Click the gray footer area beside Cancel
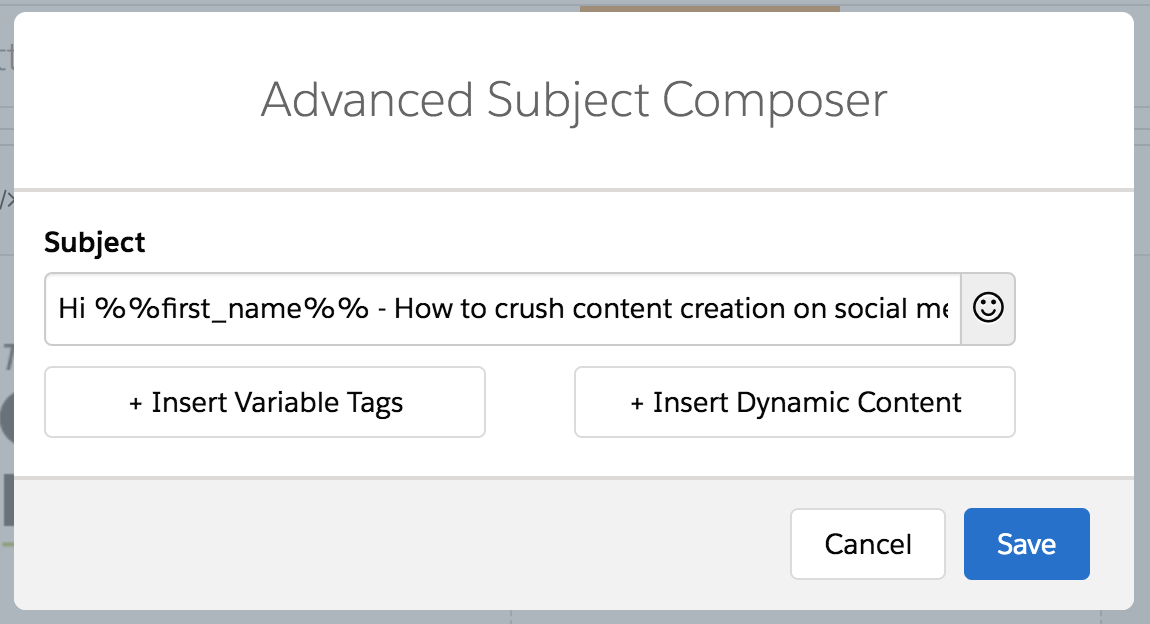Screen dimensions: 1150x624 tap(400, 544)
